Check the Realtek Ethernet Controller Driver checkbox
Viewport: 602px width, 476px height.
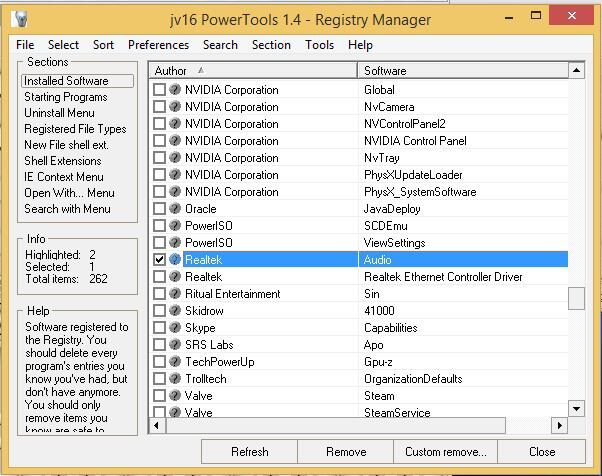159,276
